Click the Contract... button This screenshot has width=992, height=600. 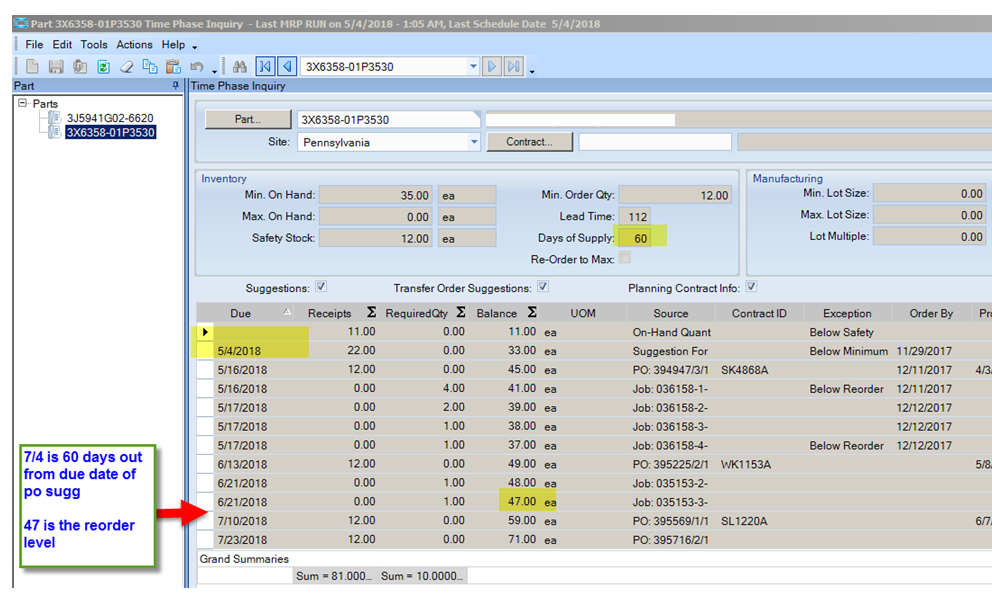pos(529,142)
